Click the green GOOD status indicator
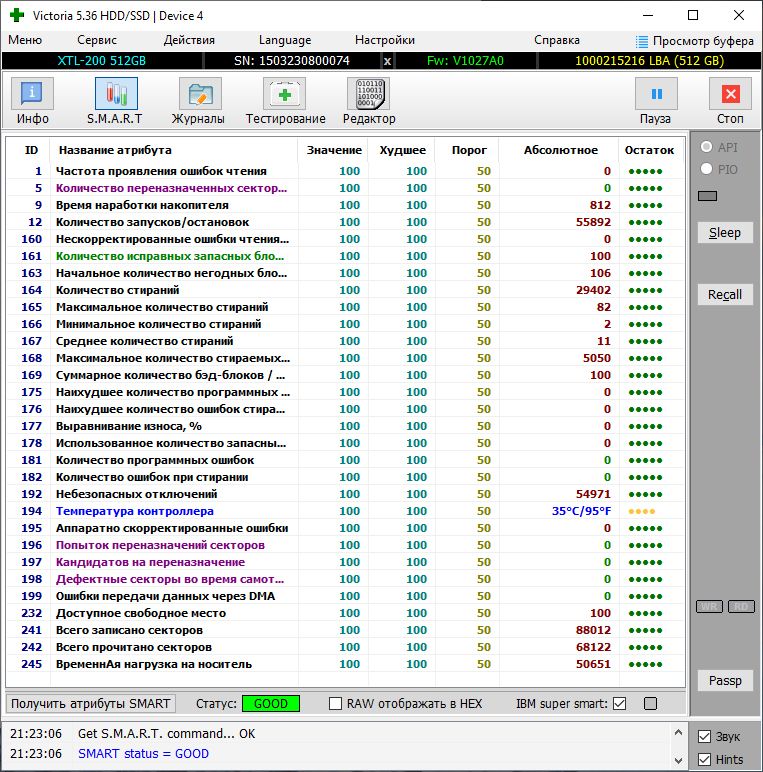This screenshot has height=772, width=763. click(x=271, y=704)
